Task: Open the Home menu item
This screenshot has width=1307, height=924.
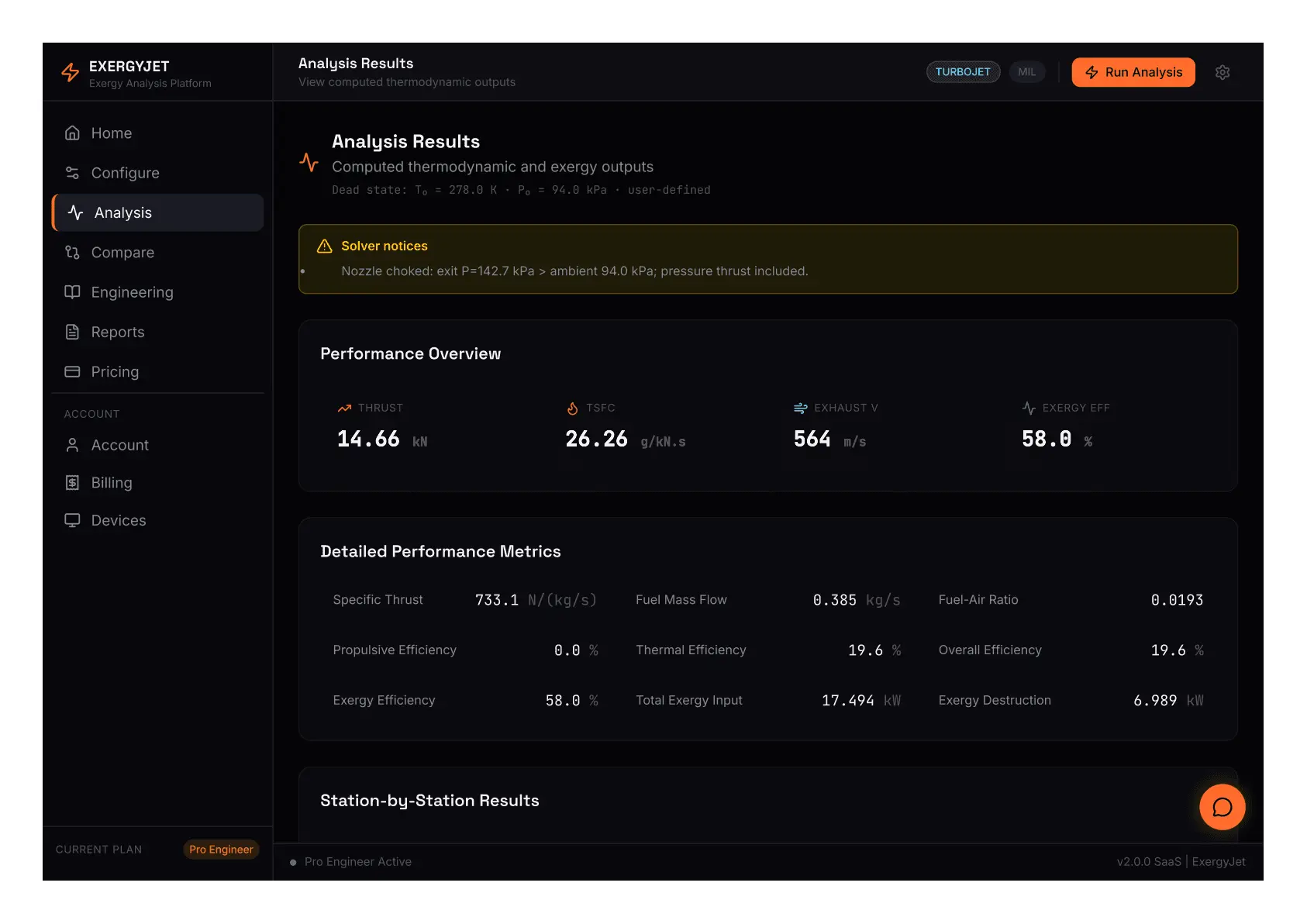Action: point(157,133)
